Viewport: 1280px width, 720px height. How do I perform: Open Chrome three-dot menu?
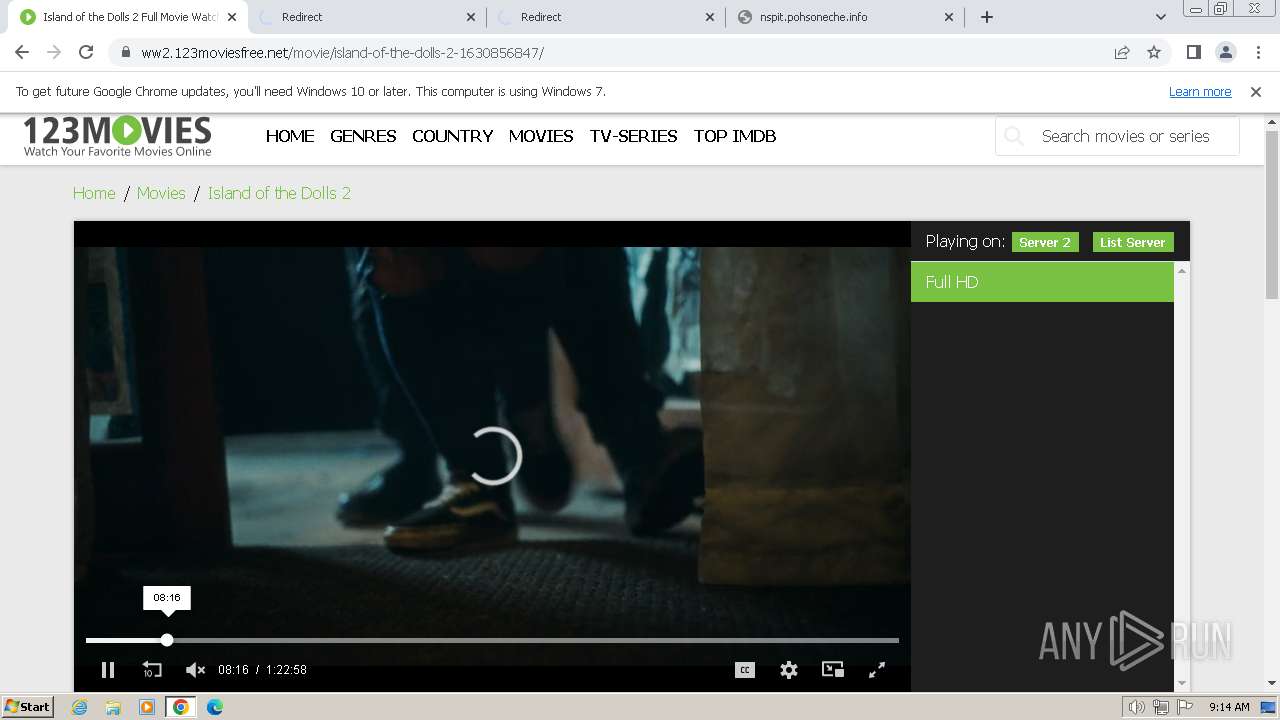(1258, 52)
